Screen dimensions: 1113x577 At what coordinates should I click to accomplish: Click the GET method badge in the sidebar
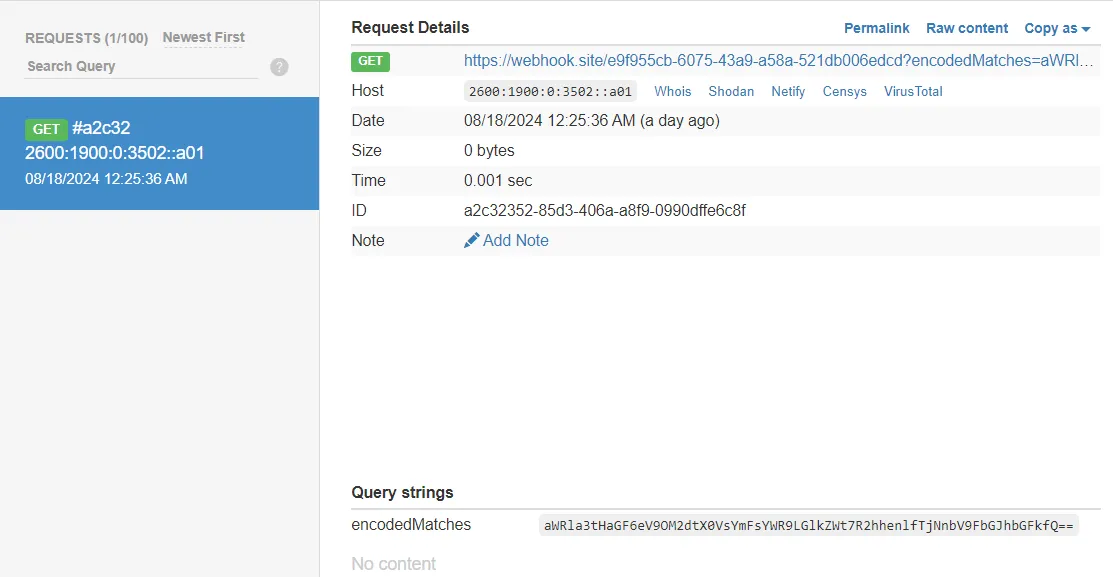46,128
